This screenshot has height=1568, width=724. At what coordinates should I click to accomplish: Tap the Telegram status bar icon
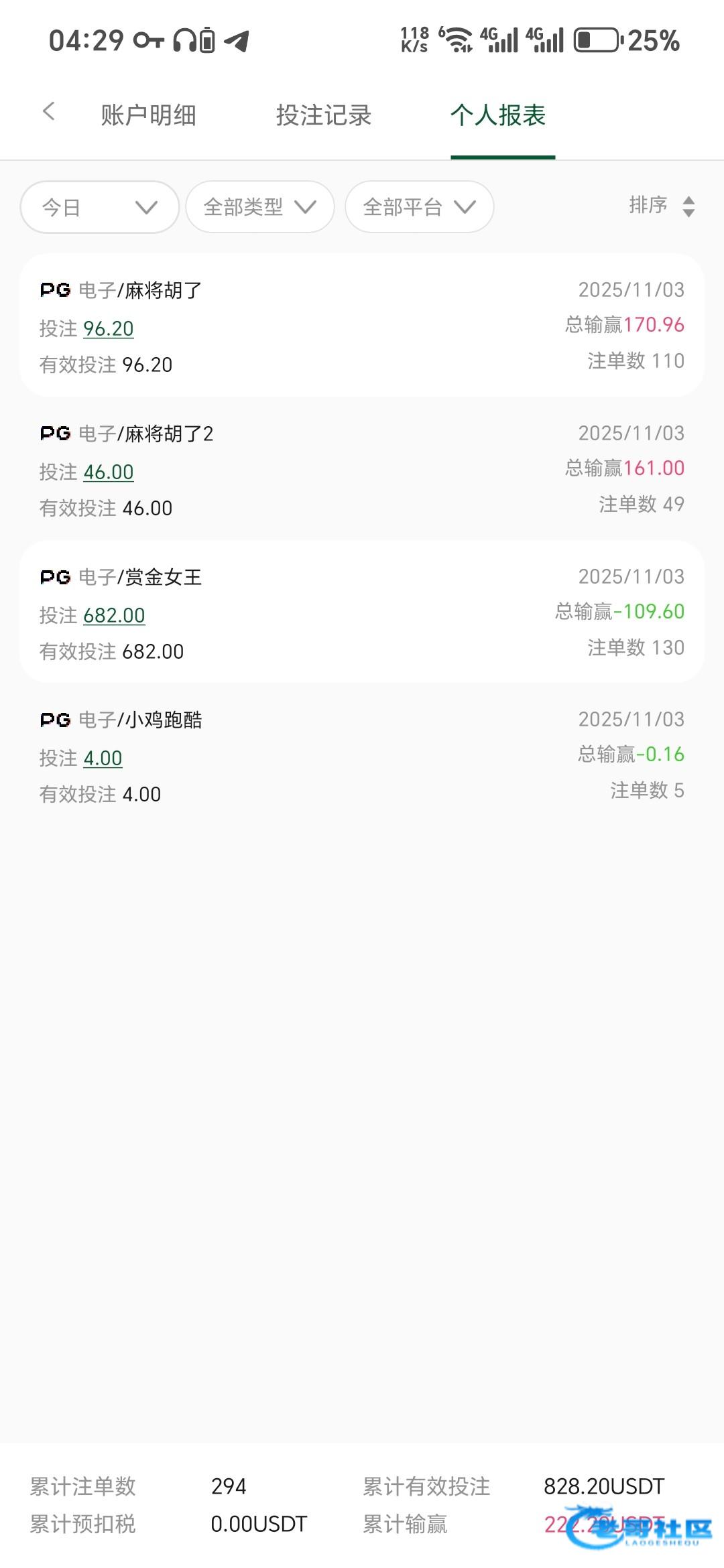point(237,41)
